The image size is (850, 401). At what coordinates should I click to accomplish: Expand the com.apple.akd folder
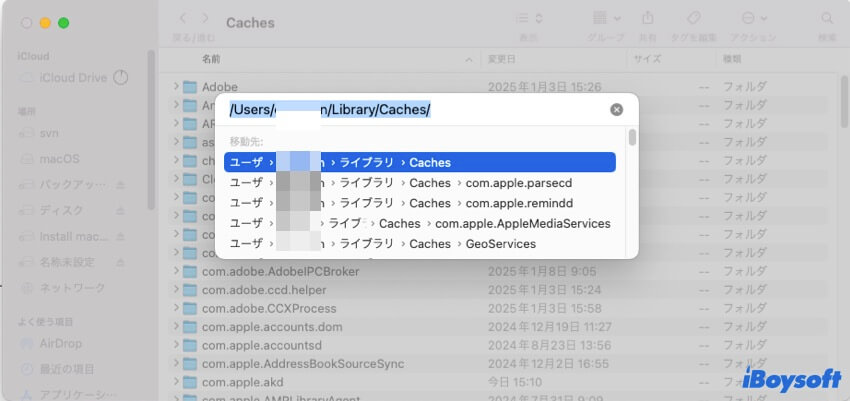[176, 381]
